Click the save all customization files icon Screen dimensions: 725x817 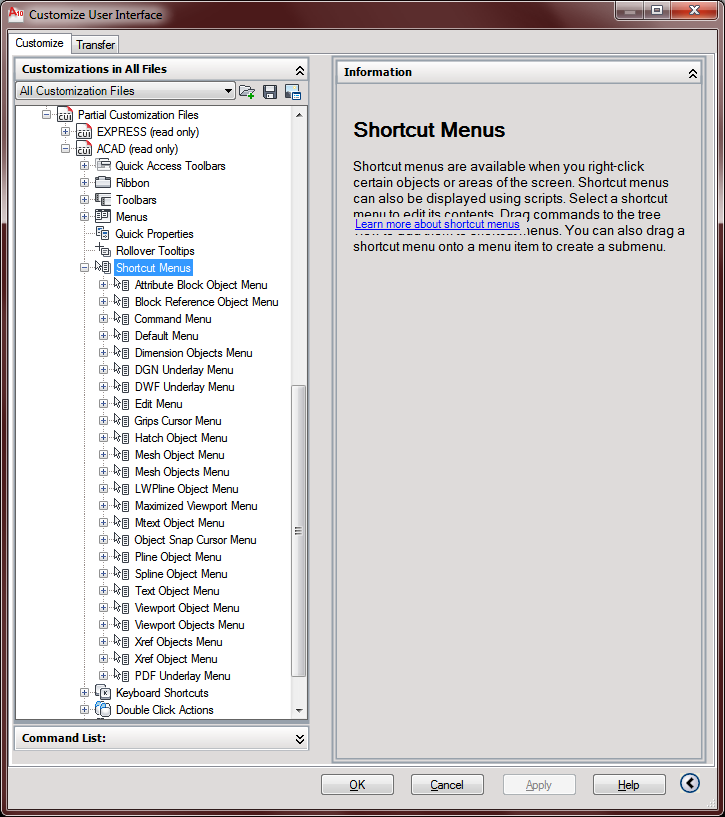[x=269, y=92]
